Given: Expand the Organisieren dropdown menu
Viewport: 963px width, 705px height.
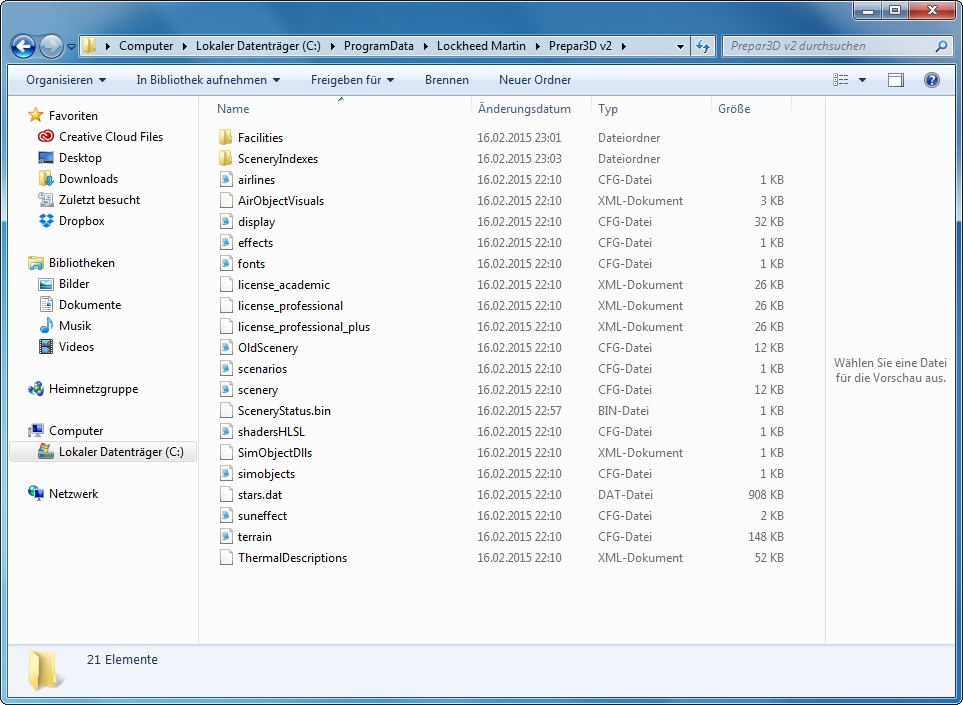Looking at the screenshot, I should click(66, 80).
